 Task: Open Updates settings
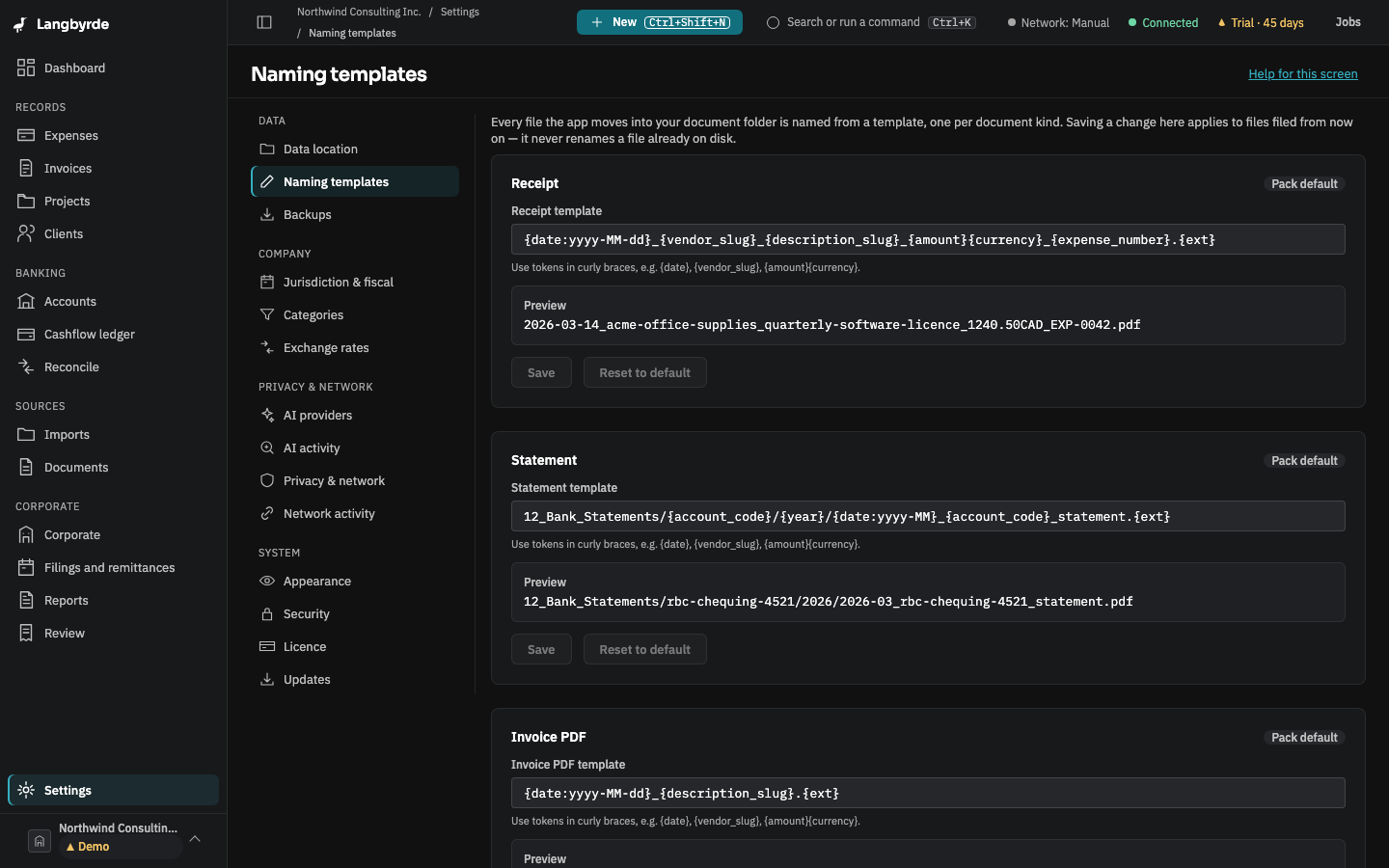(x=355, y=679)
